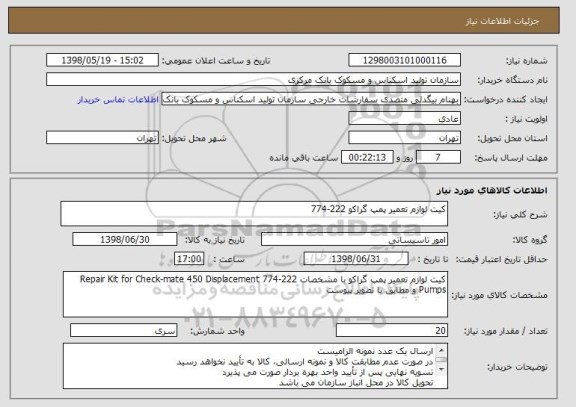Image resolution: width=576 pixels, height=407 pixels.
Task: Click the شماره نیاز field 1298003101000116
Action: click(x=404, y=60)
